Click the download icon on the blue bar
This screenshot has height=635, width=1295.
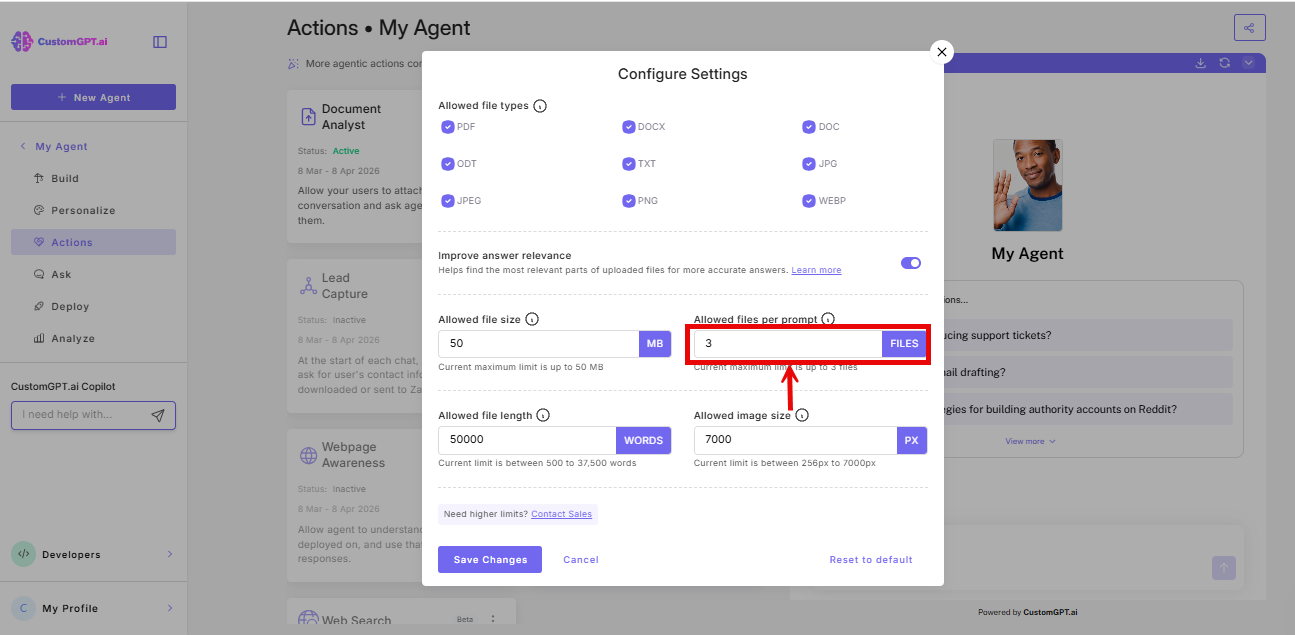[x=1200, y=62]
